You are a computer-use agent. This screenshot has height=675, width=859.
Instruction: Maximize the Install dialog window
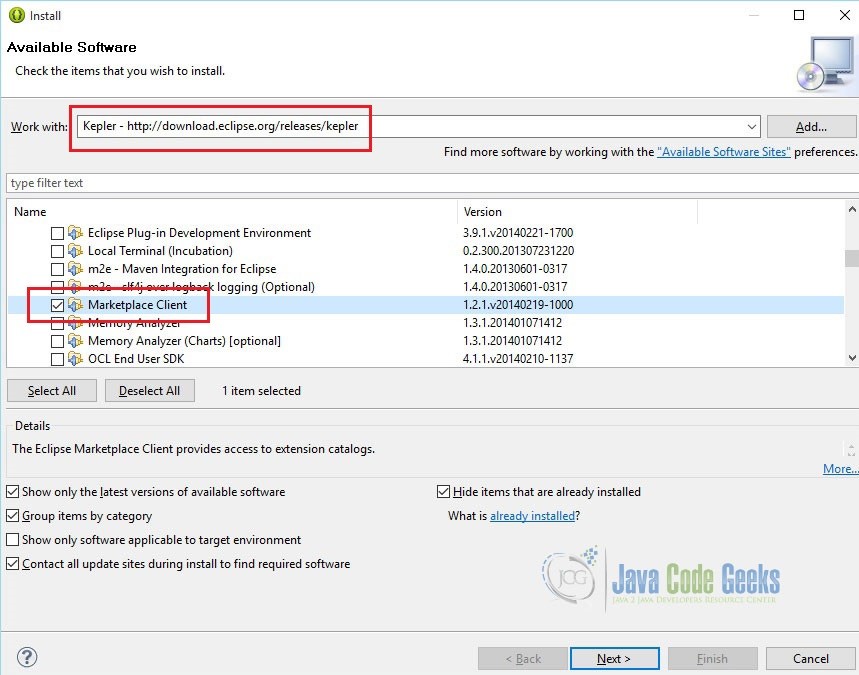pos(799,15)
